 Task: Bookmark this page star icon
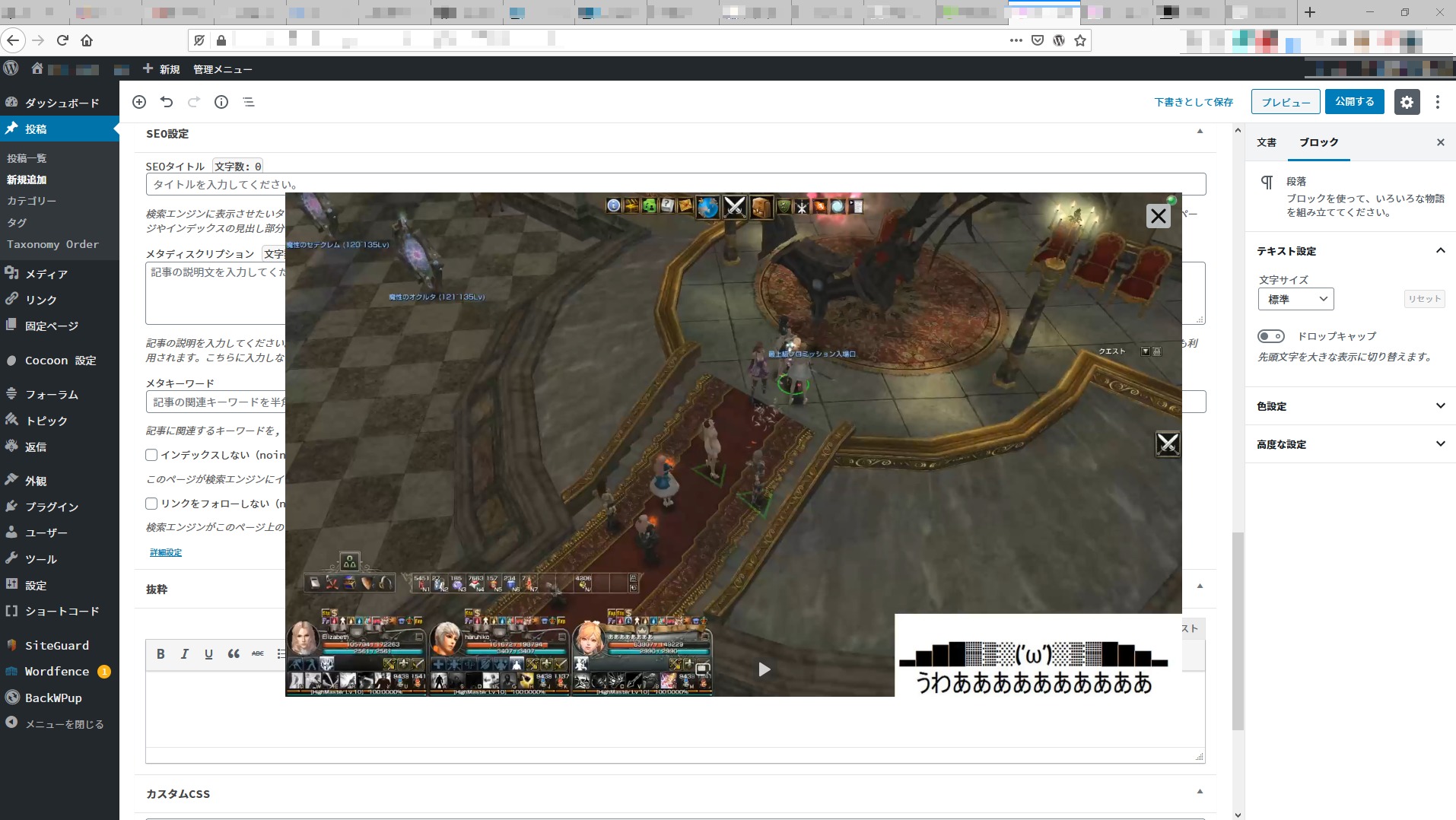[1080, 40]
